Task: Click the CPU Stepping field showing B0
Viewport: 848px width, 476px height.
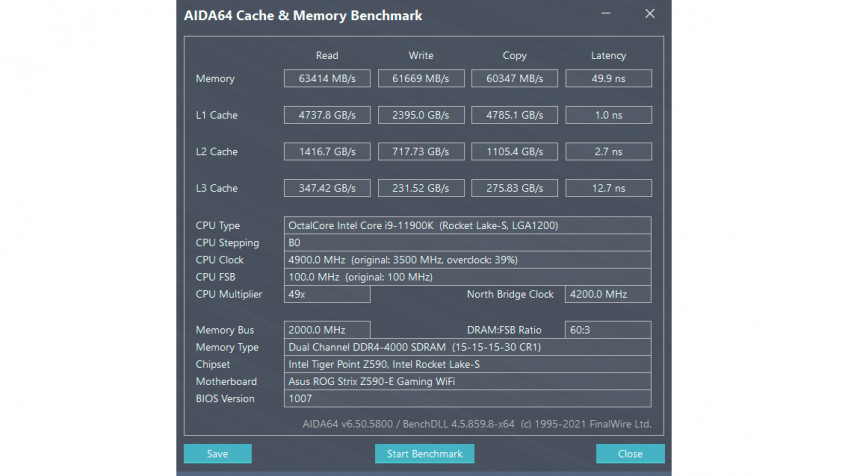Action: click(467, 242)
